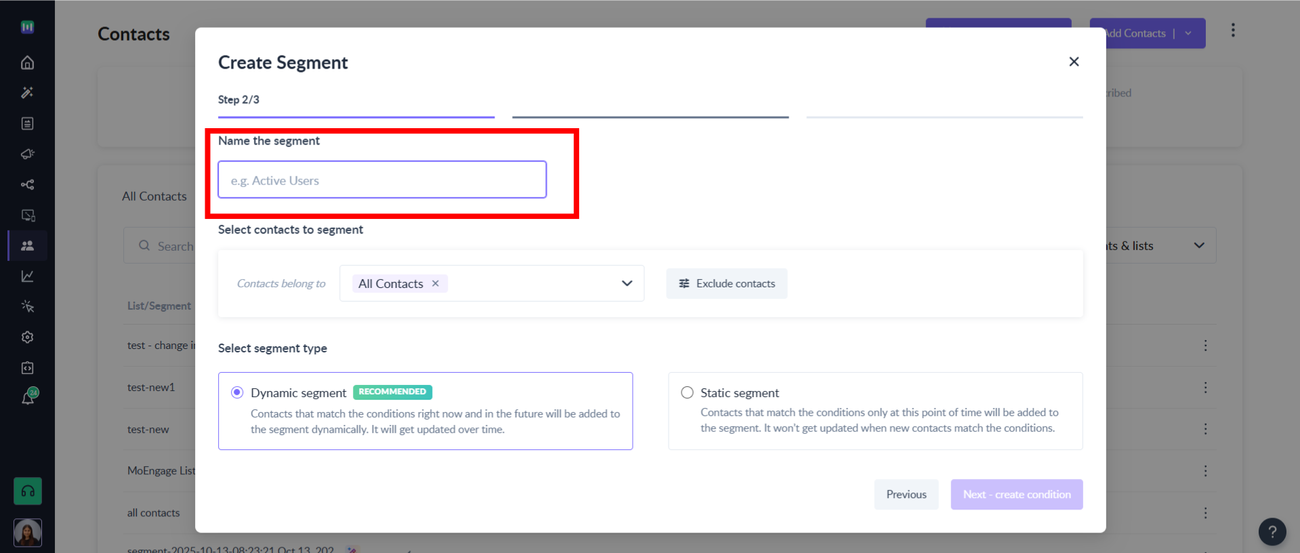Open row menu for test - change row
The image size is (1300, 553).
coord(1205,345)
